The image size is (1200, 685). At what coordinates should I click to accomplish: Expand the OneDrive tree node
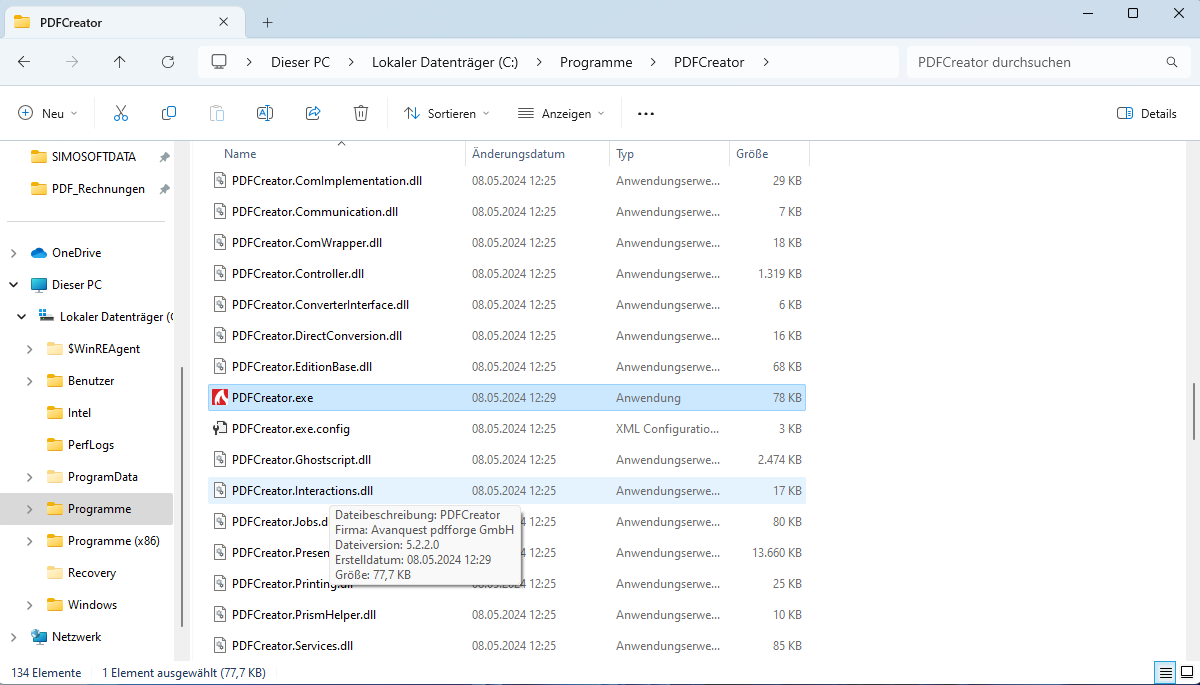tap(14, 253)
